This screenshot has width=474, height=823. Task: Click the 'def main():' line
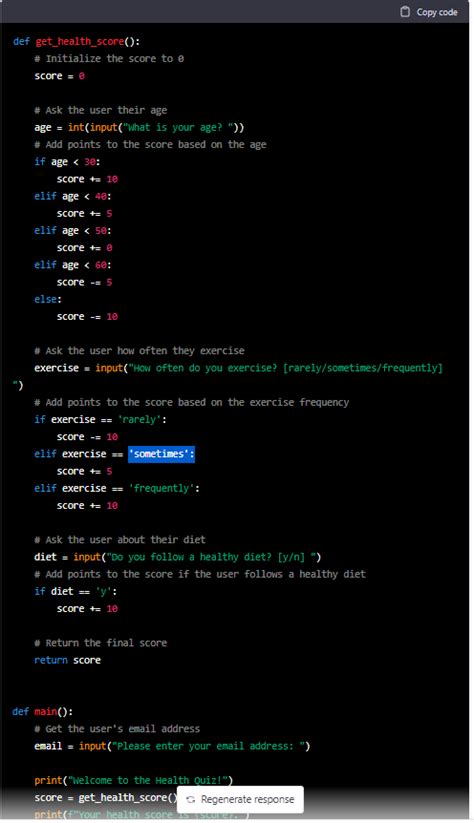click(43, 711)
